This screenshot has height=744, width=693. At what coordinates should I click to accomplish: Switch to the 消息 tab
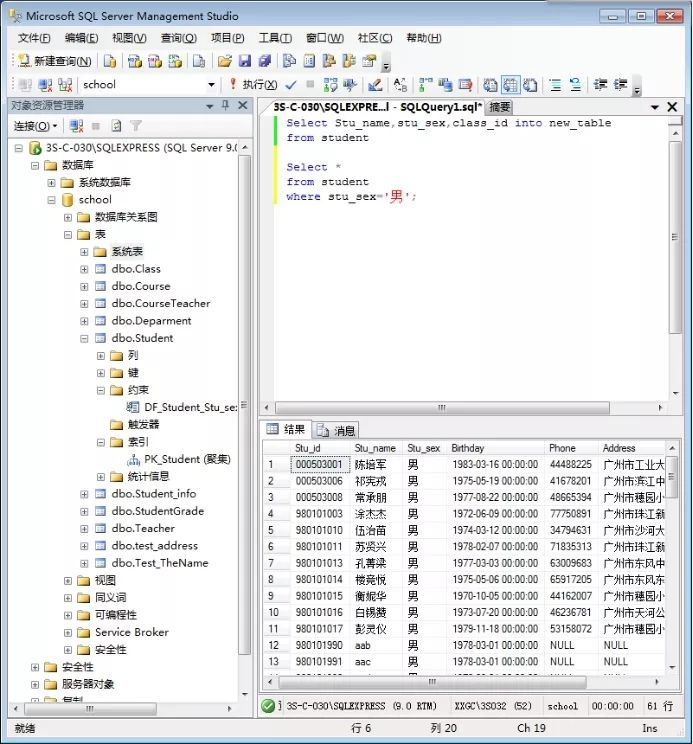(335, 430)
